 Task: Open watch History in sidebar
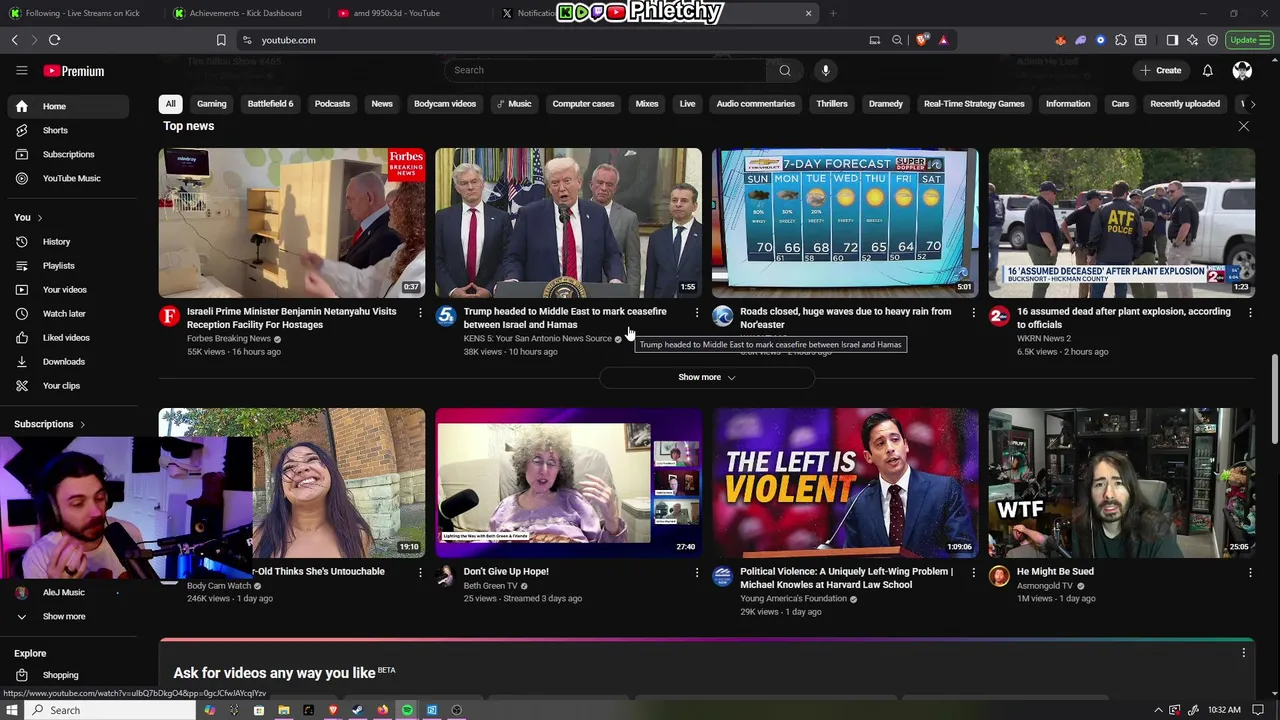tap(68, 241)
